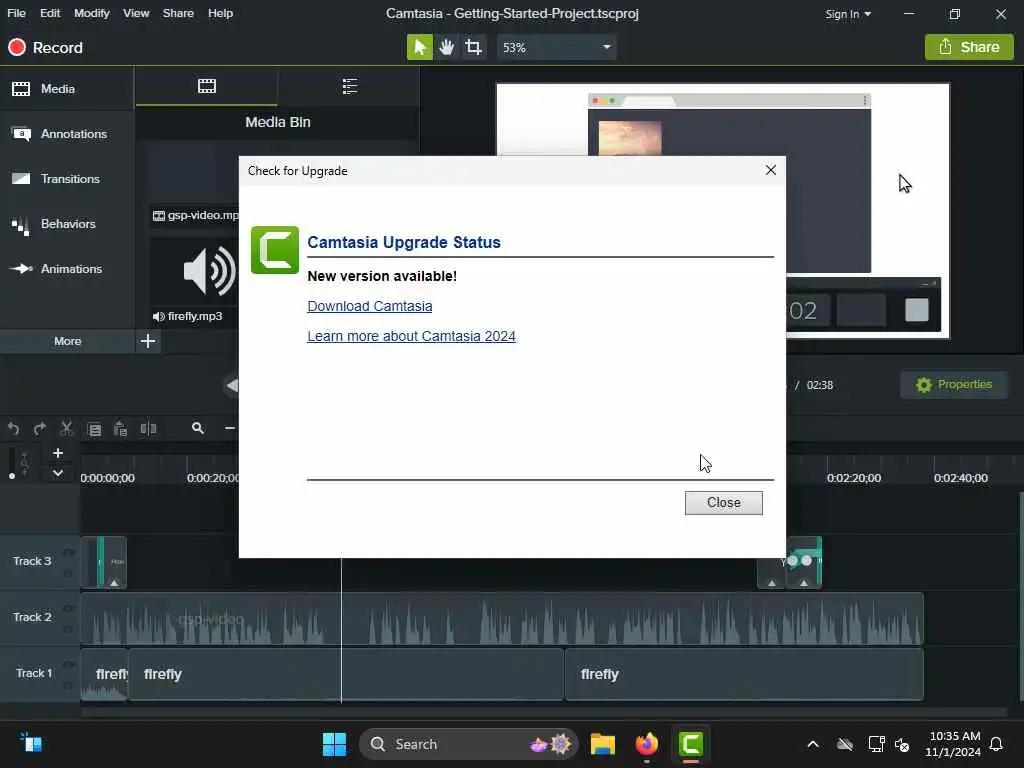
Task: Click the Cut scissors icon
Action: [x=67, y=428]
